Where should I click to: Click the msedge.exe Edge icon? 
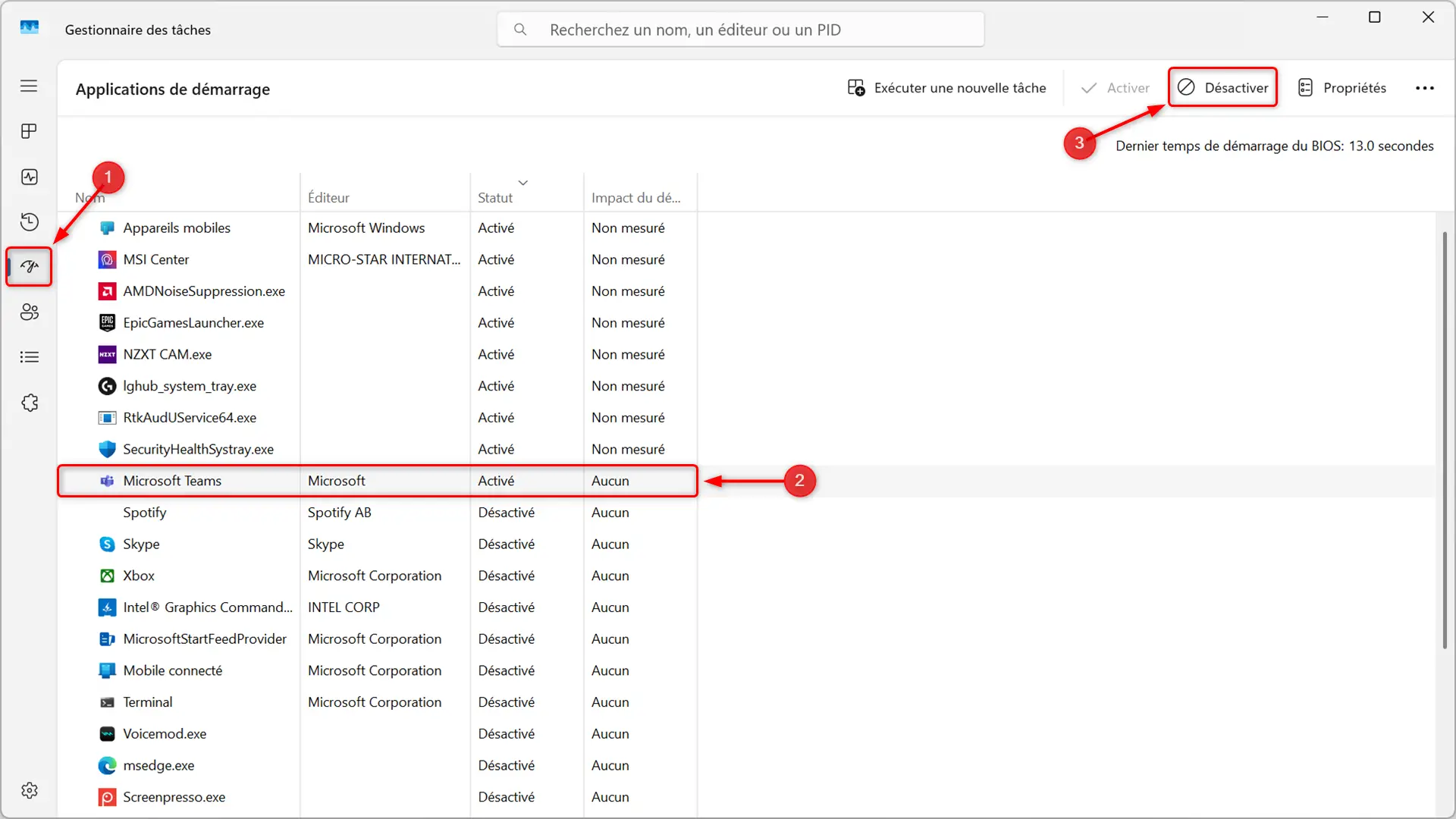[x=108, y=766]
